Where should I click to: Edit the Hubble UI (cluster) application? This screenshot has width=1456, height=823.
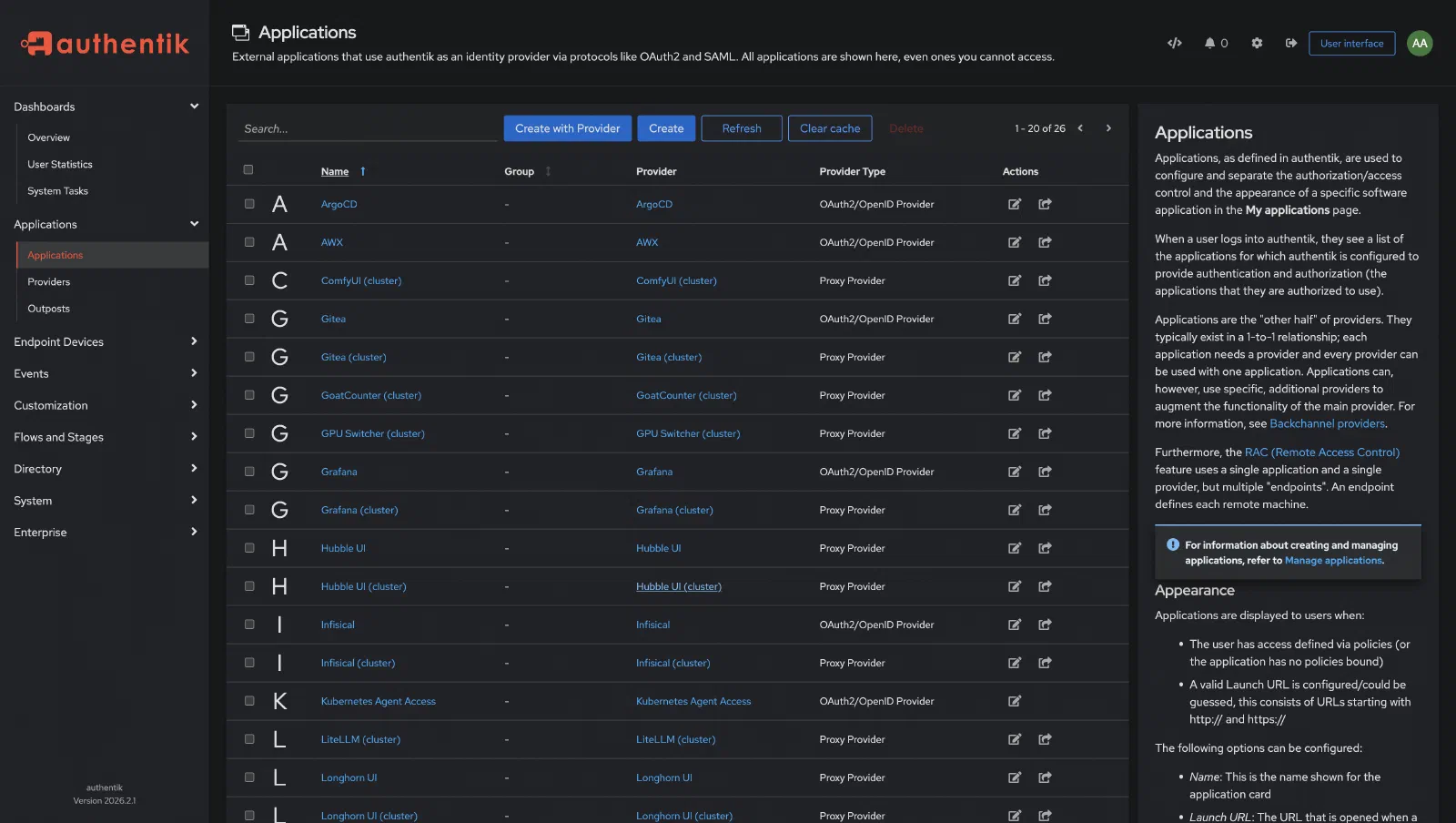tap(1015, 586)
